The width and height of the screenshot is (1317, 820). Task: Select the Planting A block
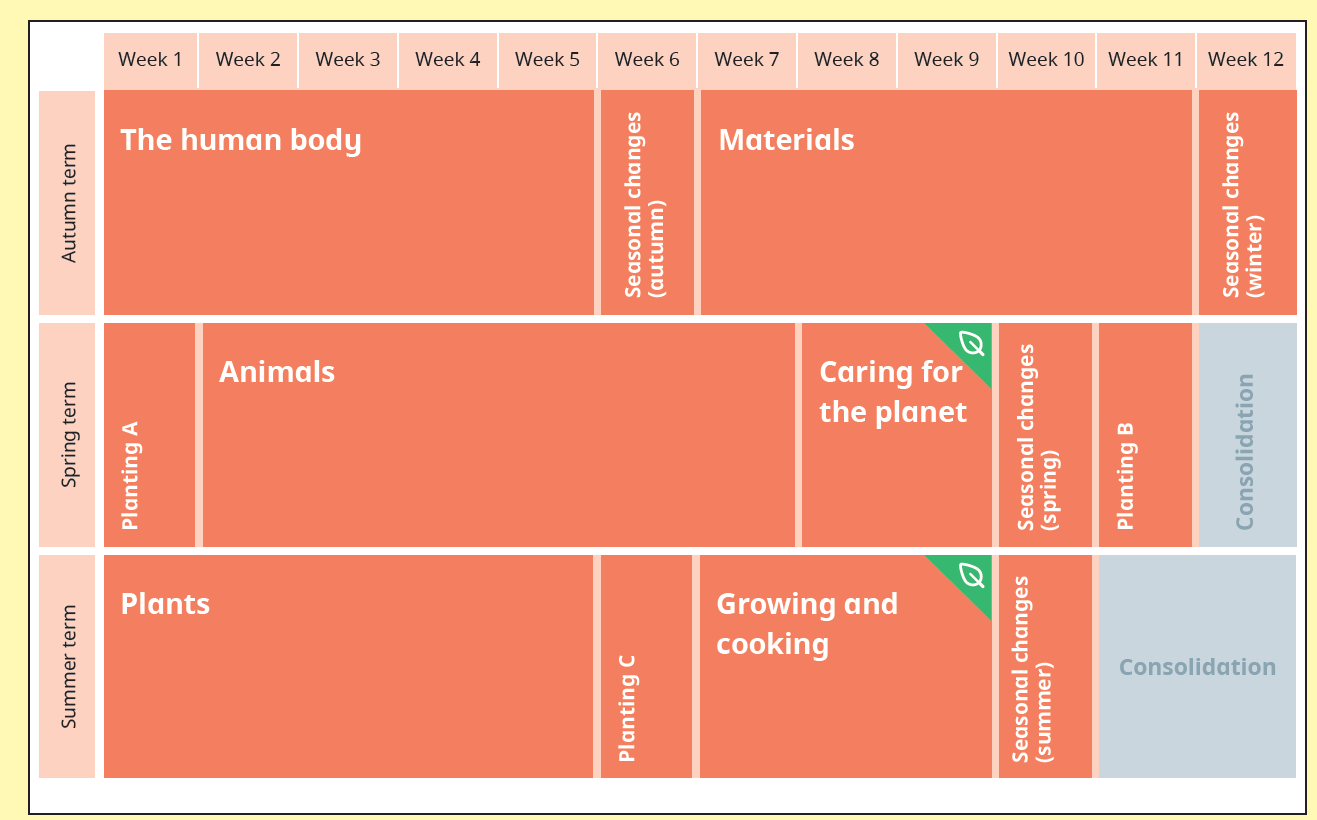point(149,435)
